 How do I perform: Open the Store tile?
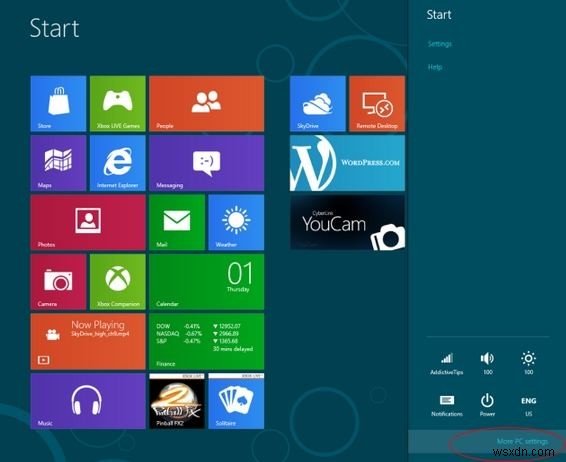coord(58,103)
